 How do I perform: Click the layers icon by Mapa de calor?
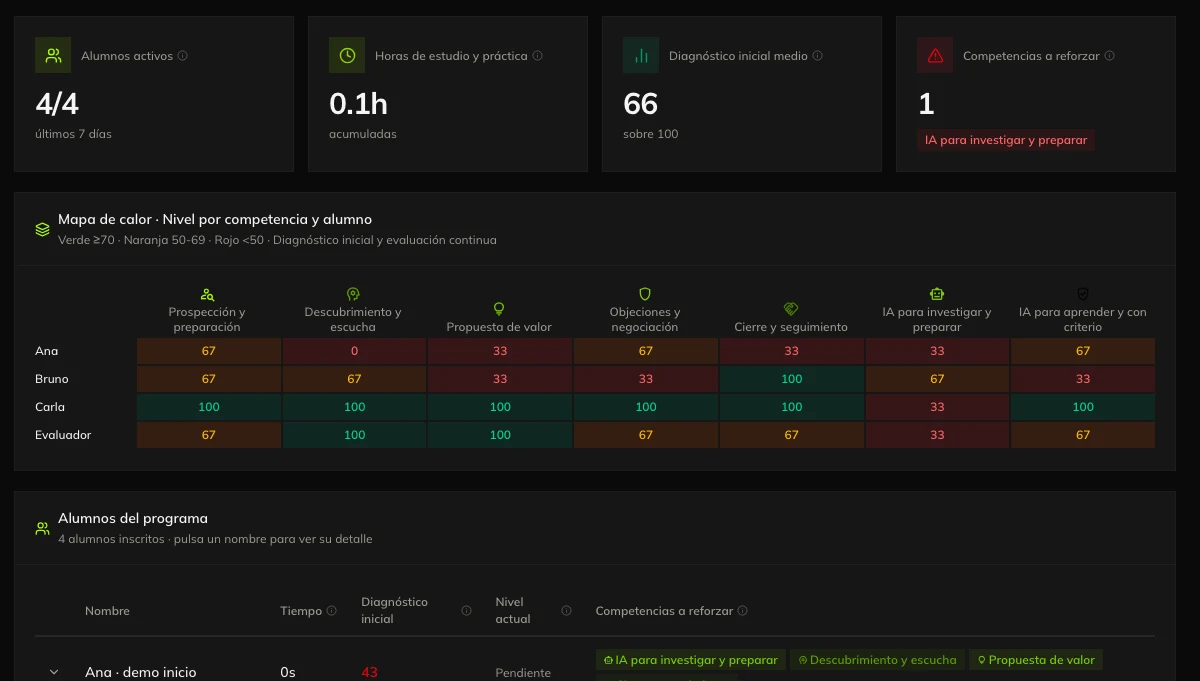(42, 229)
